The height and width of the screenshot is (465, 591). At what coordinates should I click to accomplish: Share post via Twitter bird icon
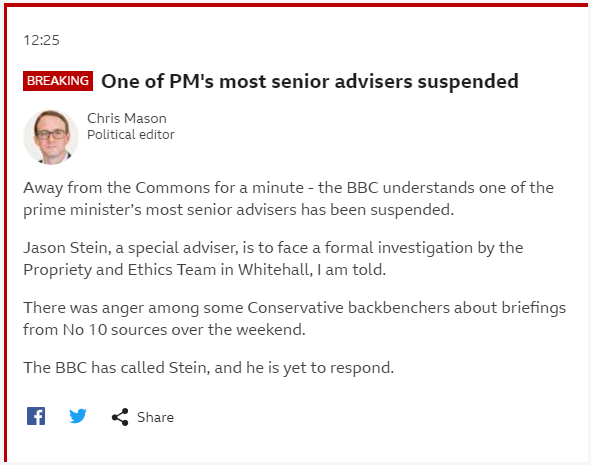click(x=78, y=416)
